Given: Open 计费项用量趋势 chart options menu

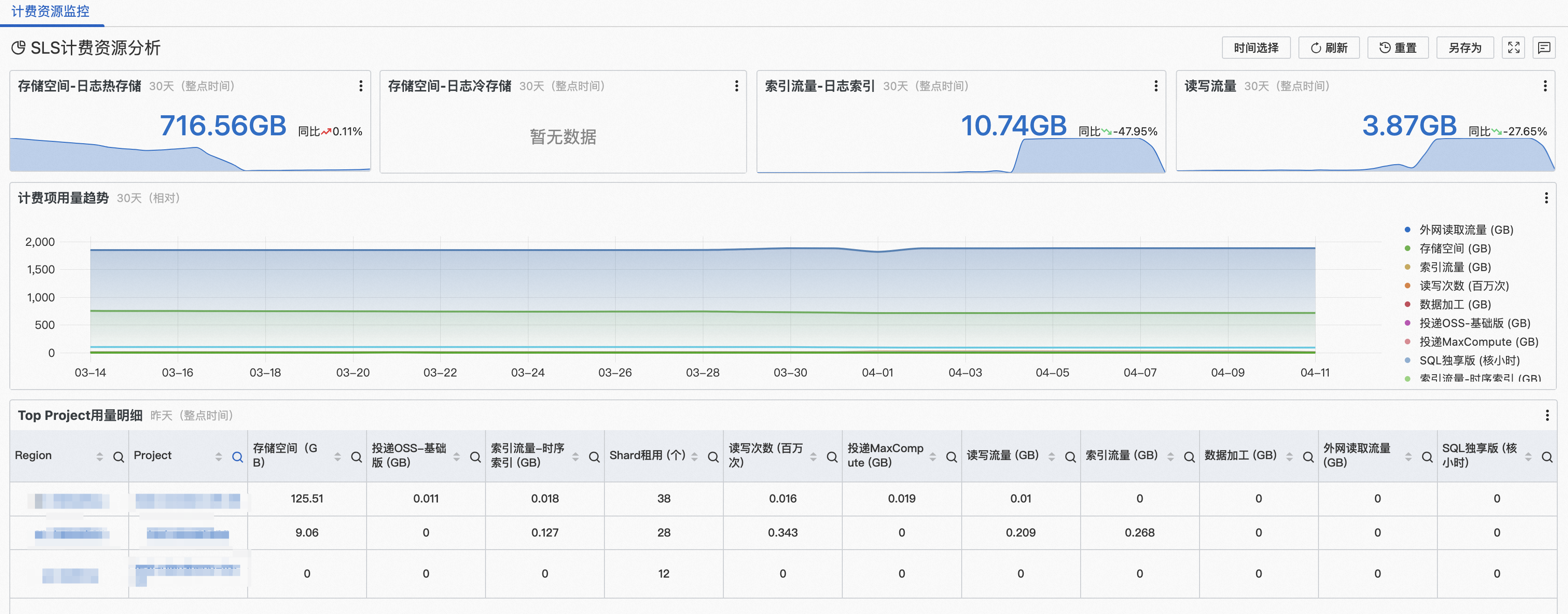Looking at the screenshot, I should point(1546,198).
